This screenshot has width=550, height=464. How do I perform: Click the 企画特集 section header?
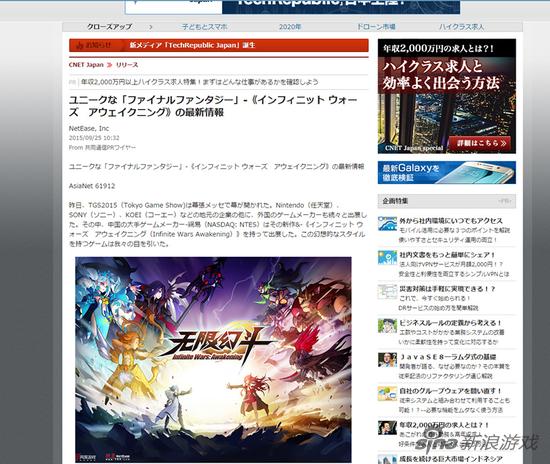coord(447,201)
